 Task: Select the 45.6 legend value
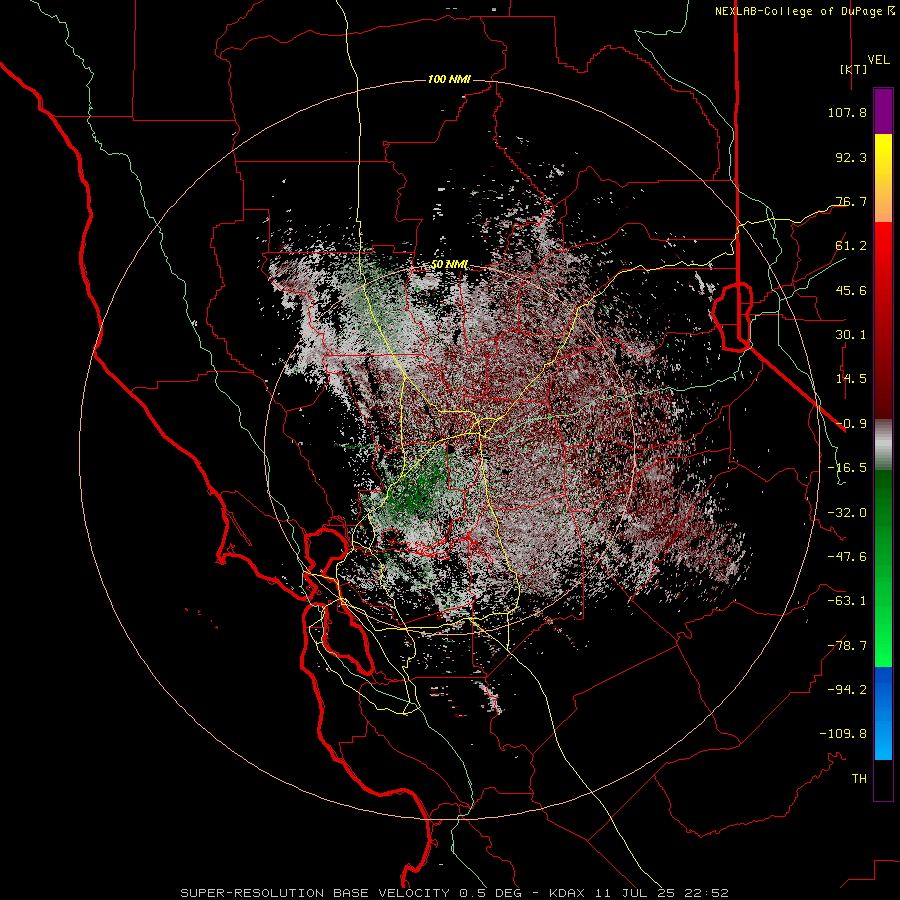coord(851,290)
